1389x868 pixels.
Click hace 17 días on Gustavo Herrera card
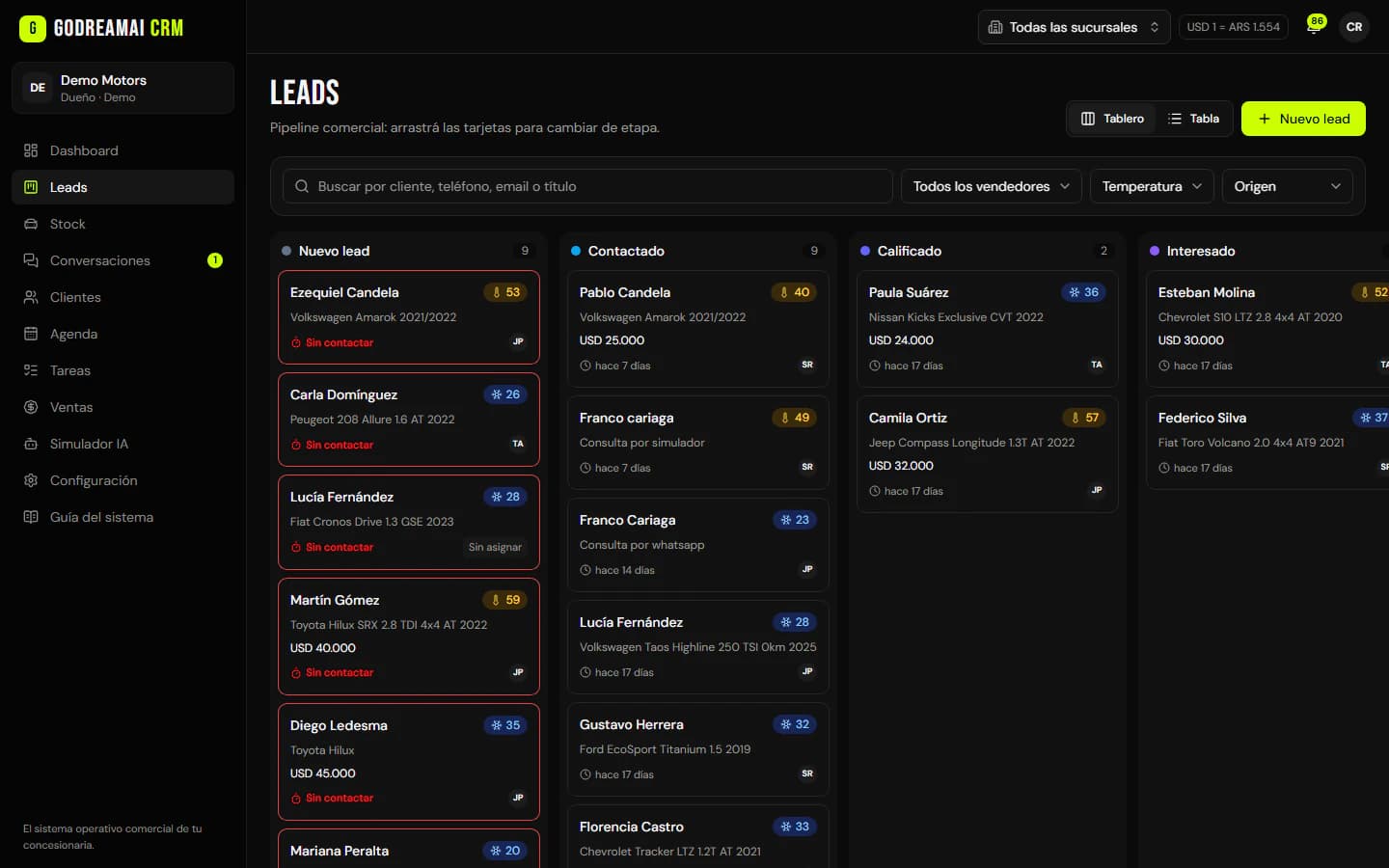(x=616, y=774)
